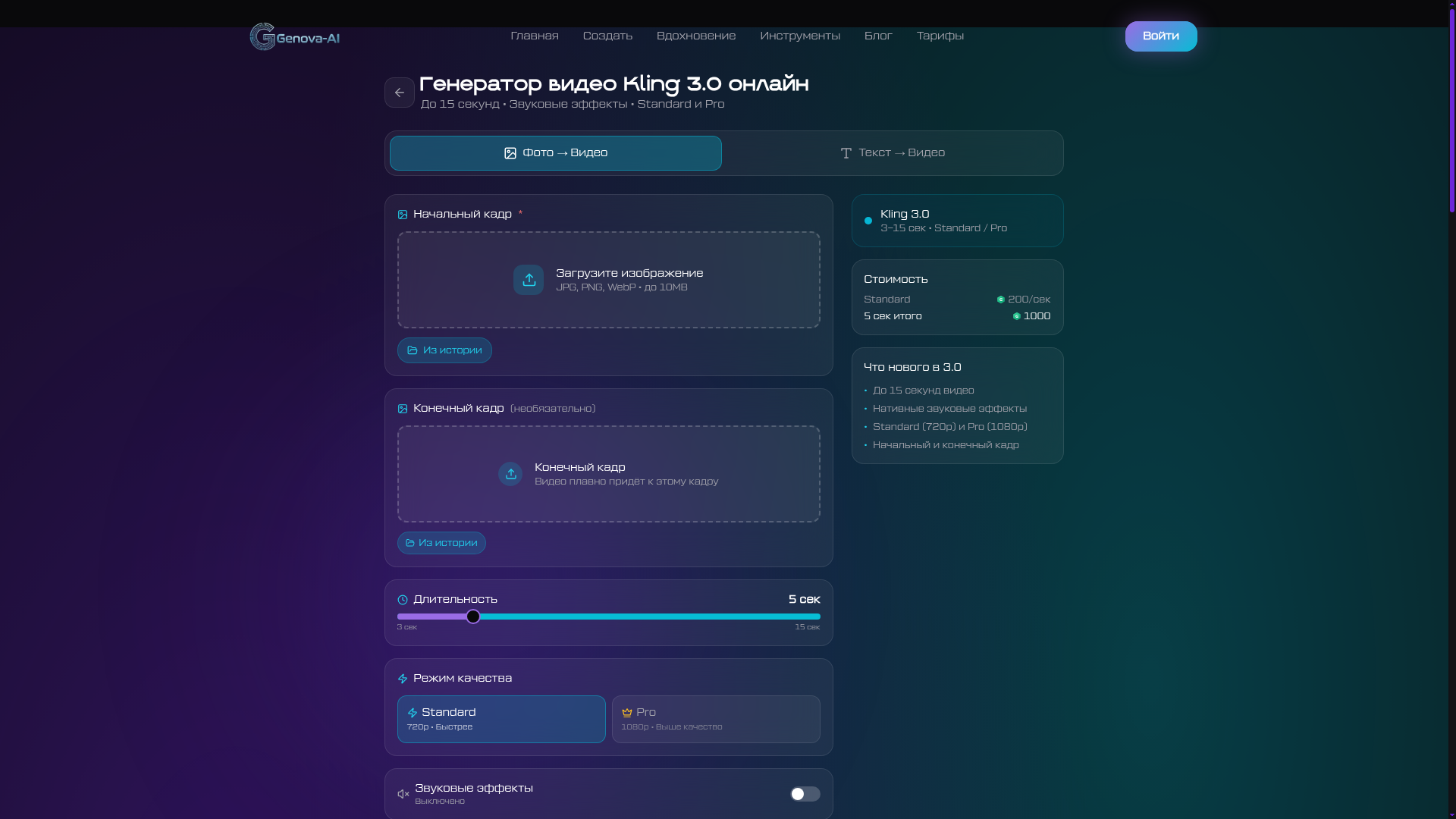Click the Выключено status text
The width and height of the screenshot is (1456, 819).
440,802
